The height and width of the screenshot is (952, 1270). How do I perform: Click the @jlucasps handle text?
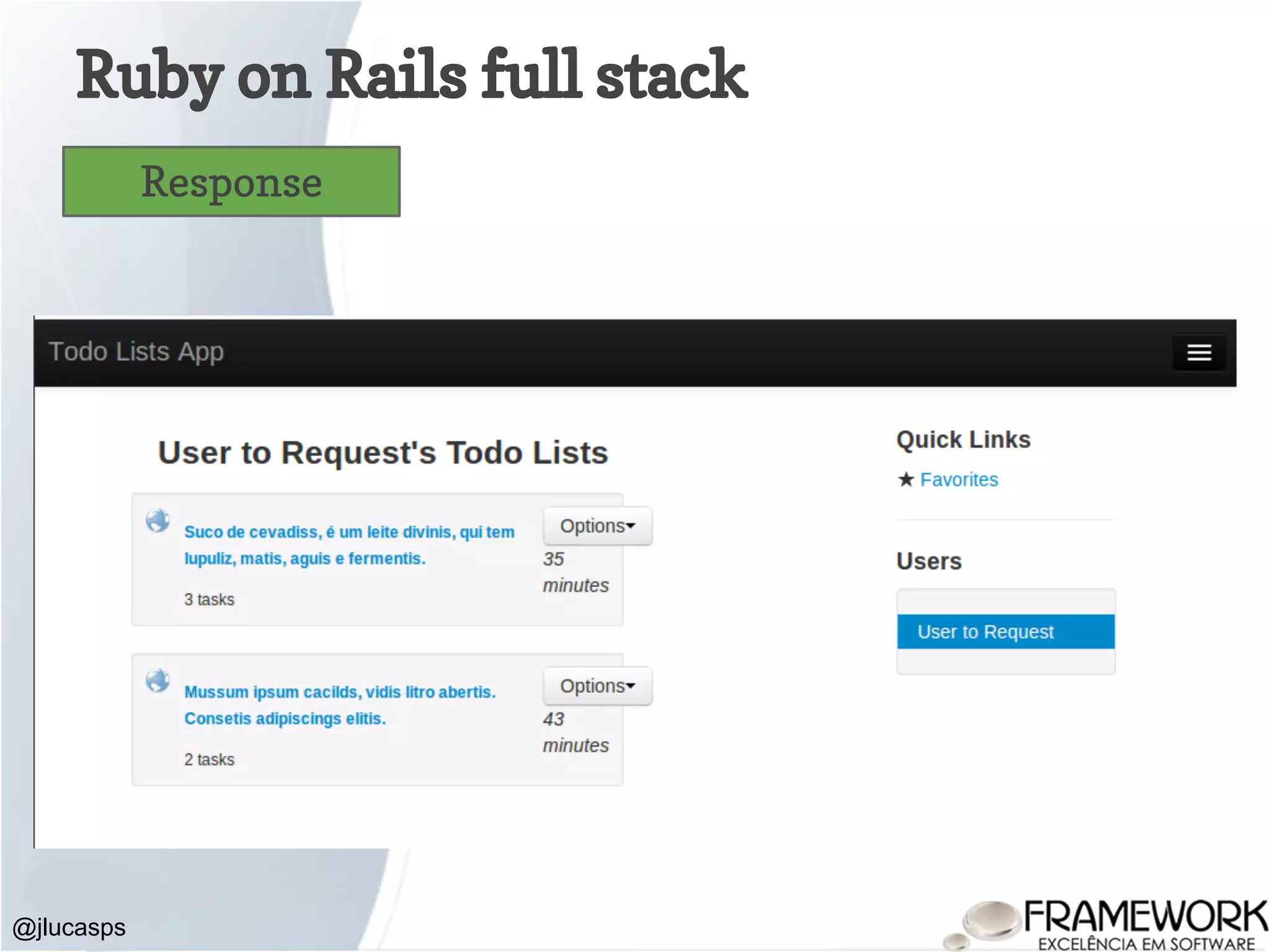(69, 927)
